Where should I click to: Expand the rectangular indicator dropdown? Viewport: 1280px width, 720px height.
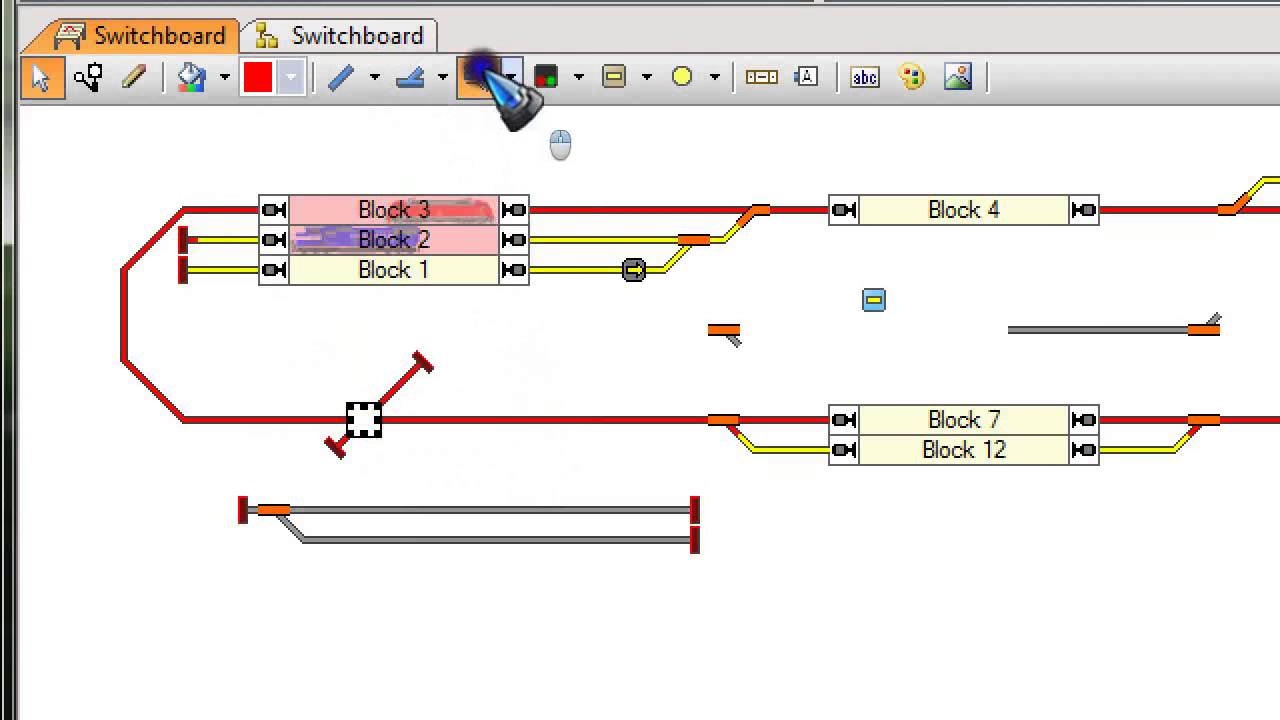point(646,77)
